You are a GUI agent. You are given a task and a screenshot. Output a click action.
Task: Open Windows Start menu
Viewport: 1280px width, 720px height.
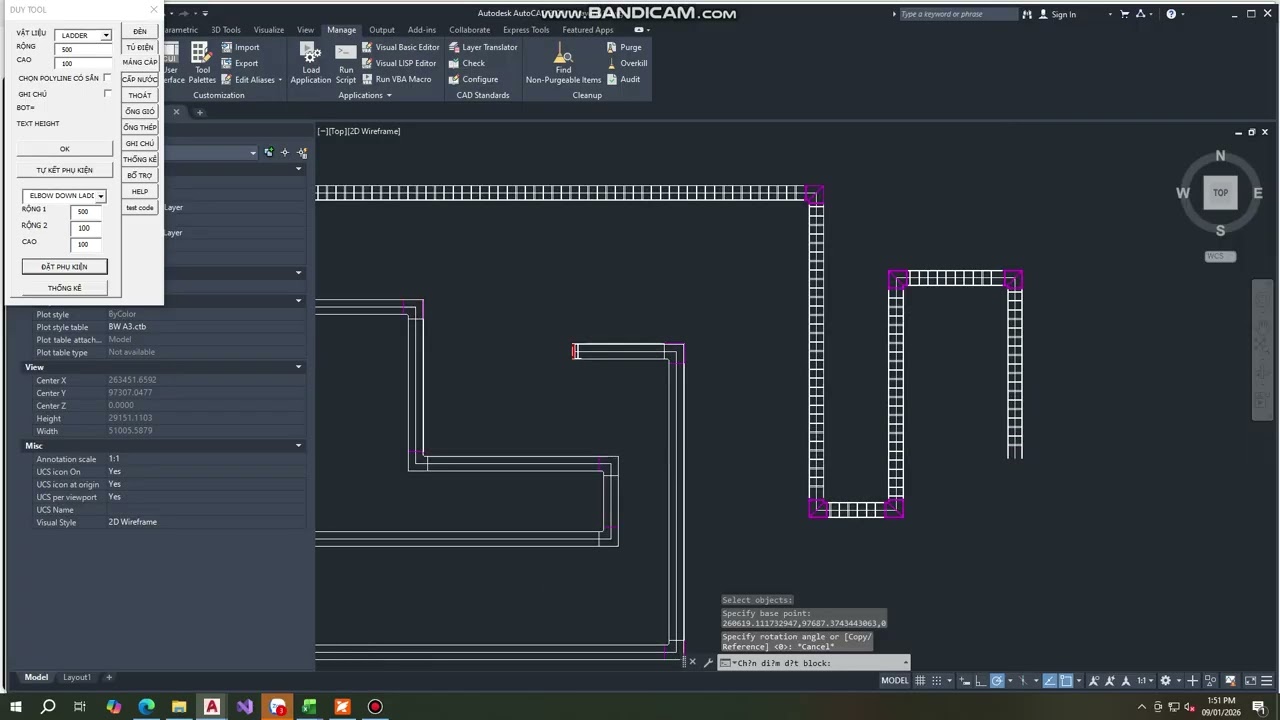[x=15, y=707]
